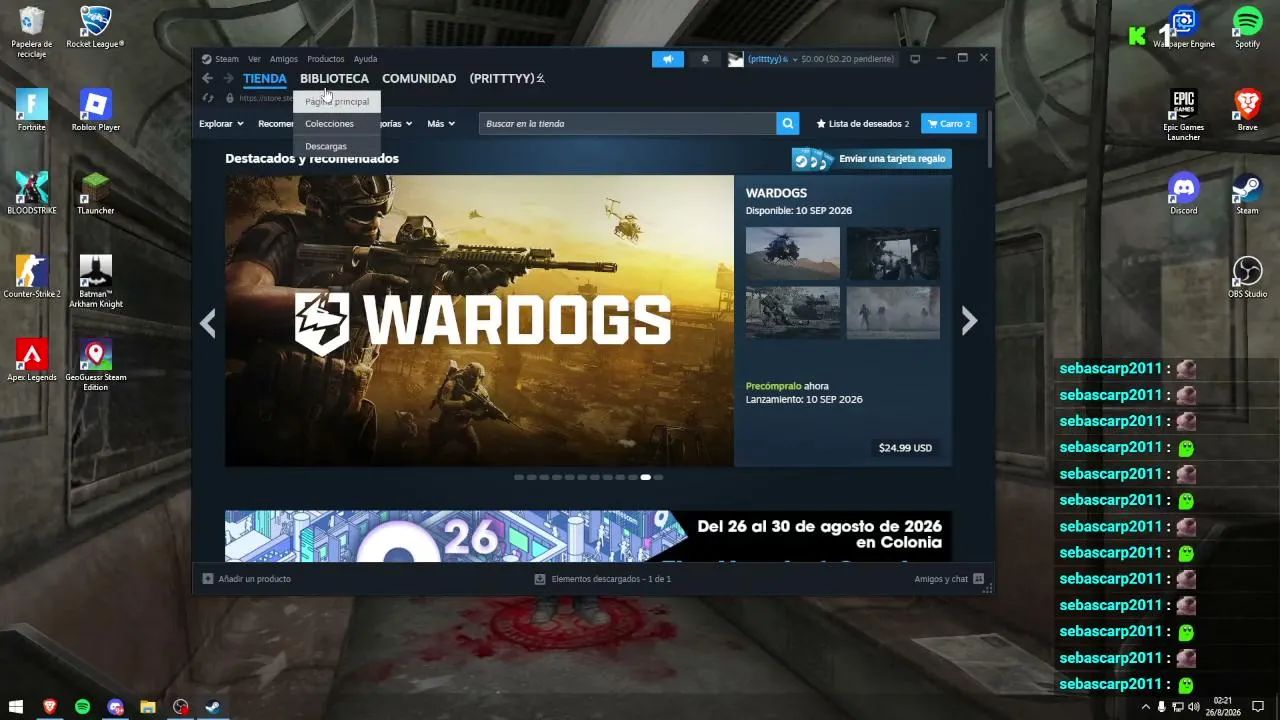Screen dimensions: 1280x720
Task: Open the Carro shopping cart button
Action: 949,124
